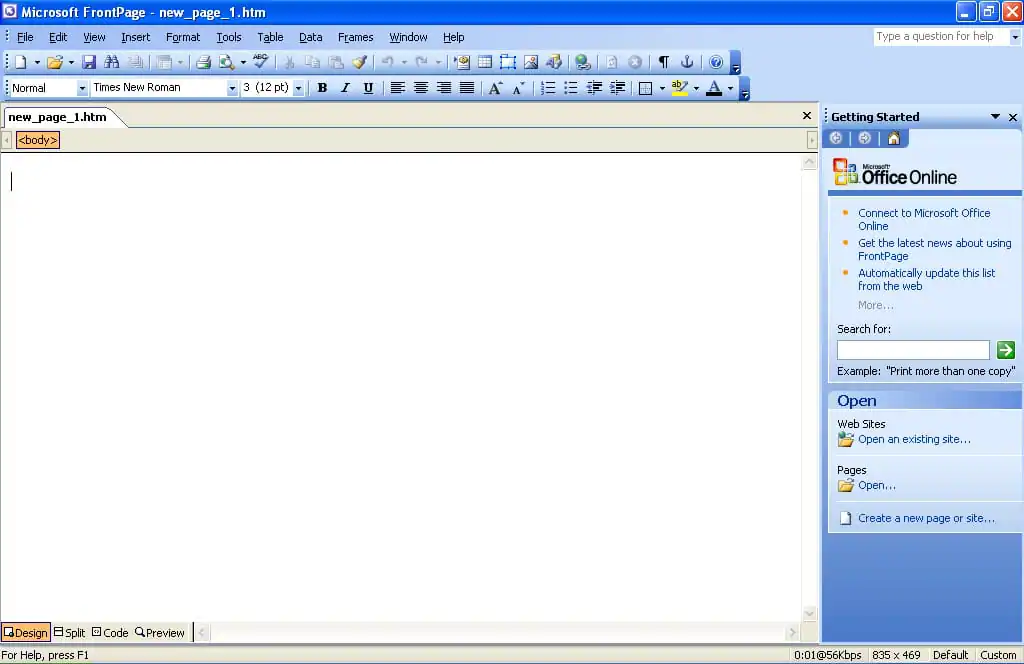Switch to the Code view tab
The image size is (1024, 664).
[x=110, y=632]
